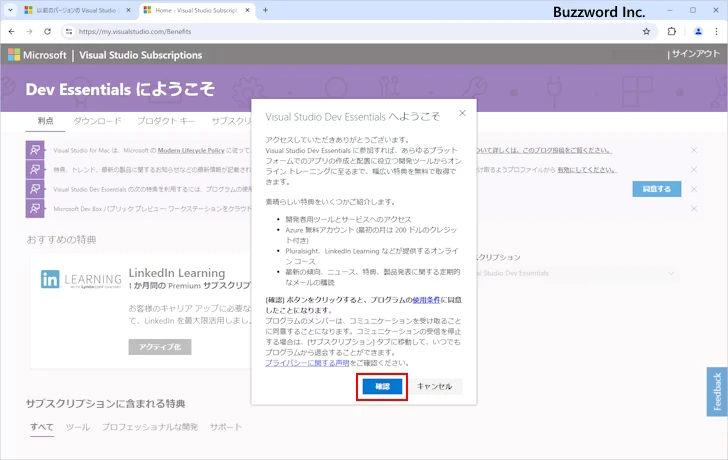Dismiss the Microsoft Dev Box notification
728x460 pixels.
point(694,208)
